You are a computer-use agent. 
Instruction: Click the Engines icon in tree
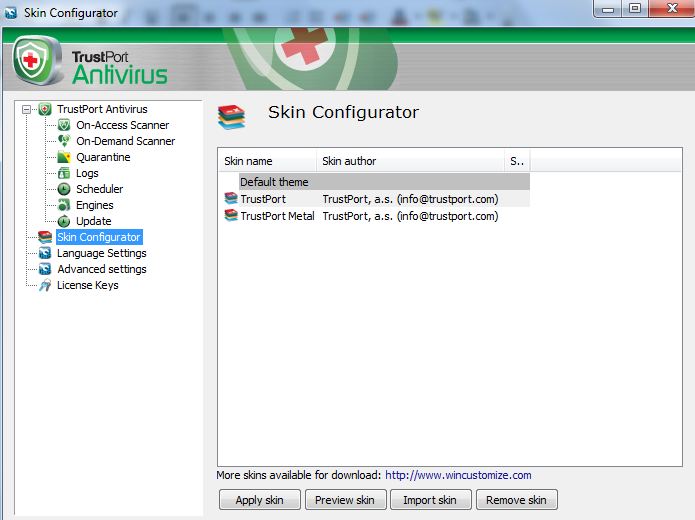click(64, 205)
